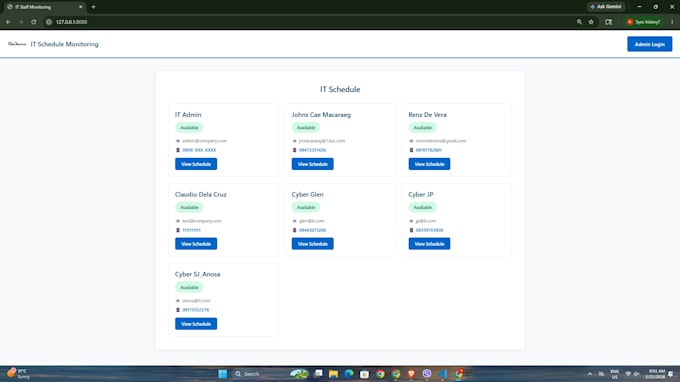The width and height of the screenshot is (680, 382).
Task: Click the IT Schedule Monitoring title
Action: [64, 44]
